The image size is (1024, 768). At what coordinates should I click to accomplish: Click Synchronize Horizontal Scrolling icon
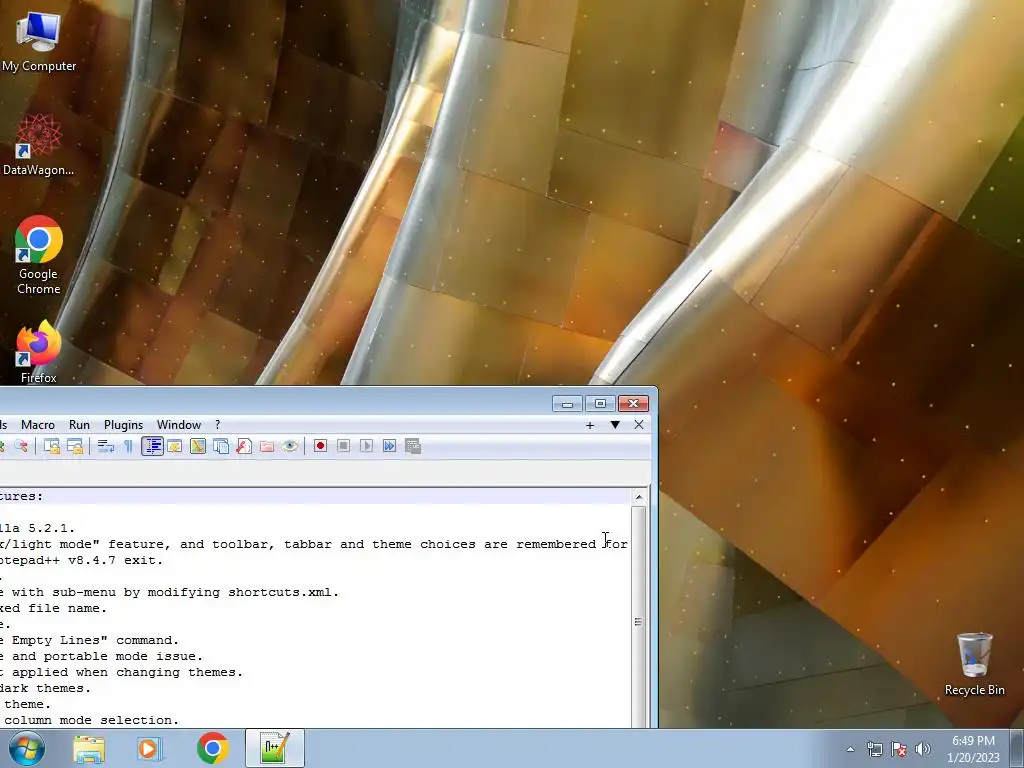point(75,446)
